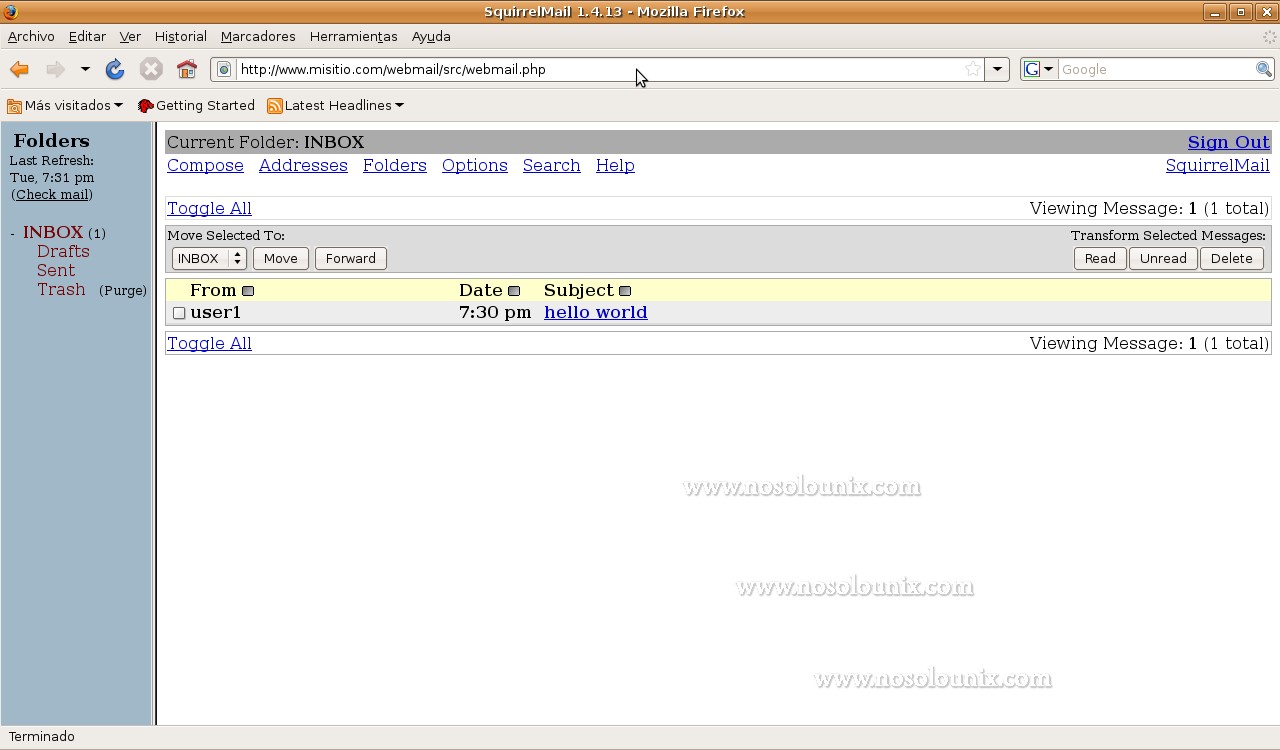Sort messages by From column icon

point(248,291)
